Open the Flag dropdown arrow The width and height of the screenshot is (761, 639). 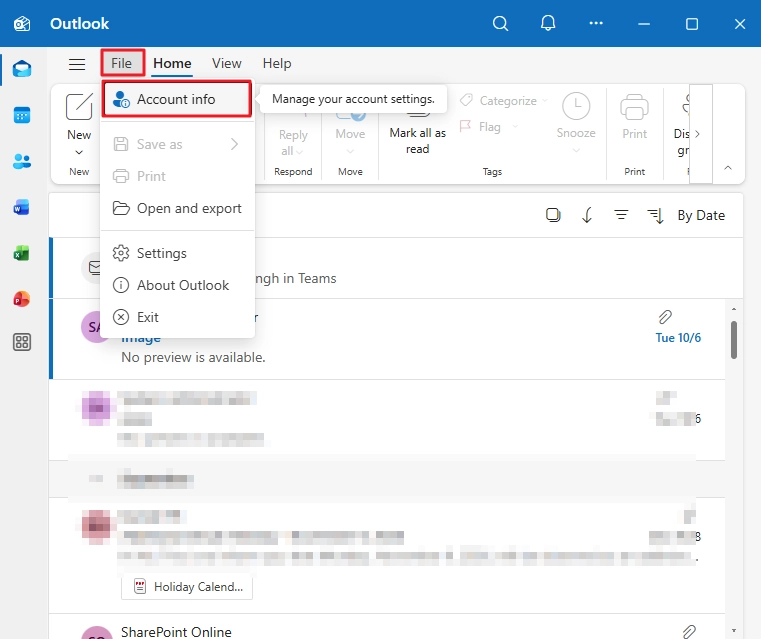515,127
